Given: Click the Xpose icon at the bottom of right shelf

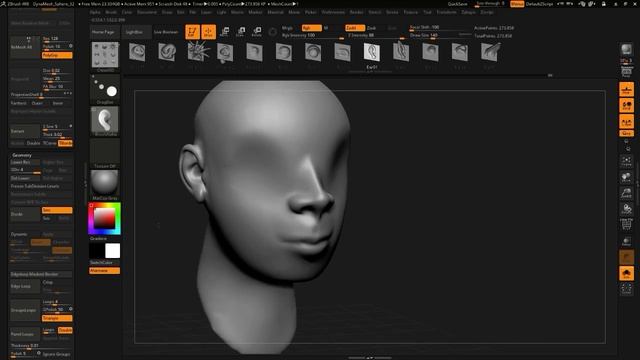Looking at the screenshot, I should click(x=626, y=289).
